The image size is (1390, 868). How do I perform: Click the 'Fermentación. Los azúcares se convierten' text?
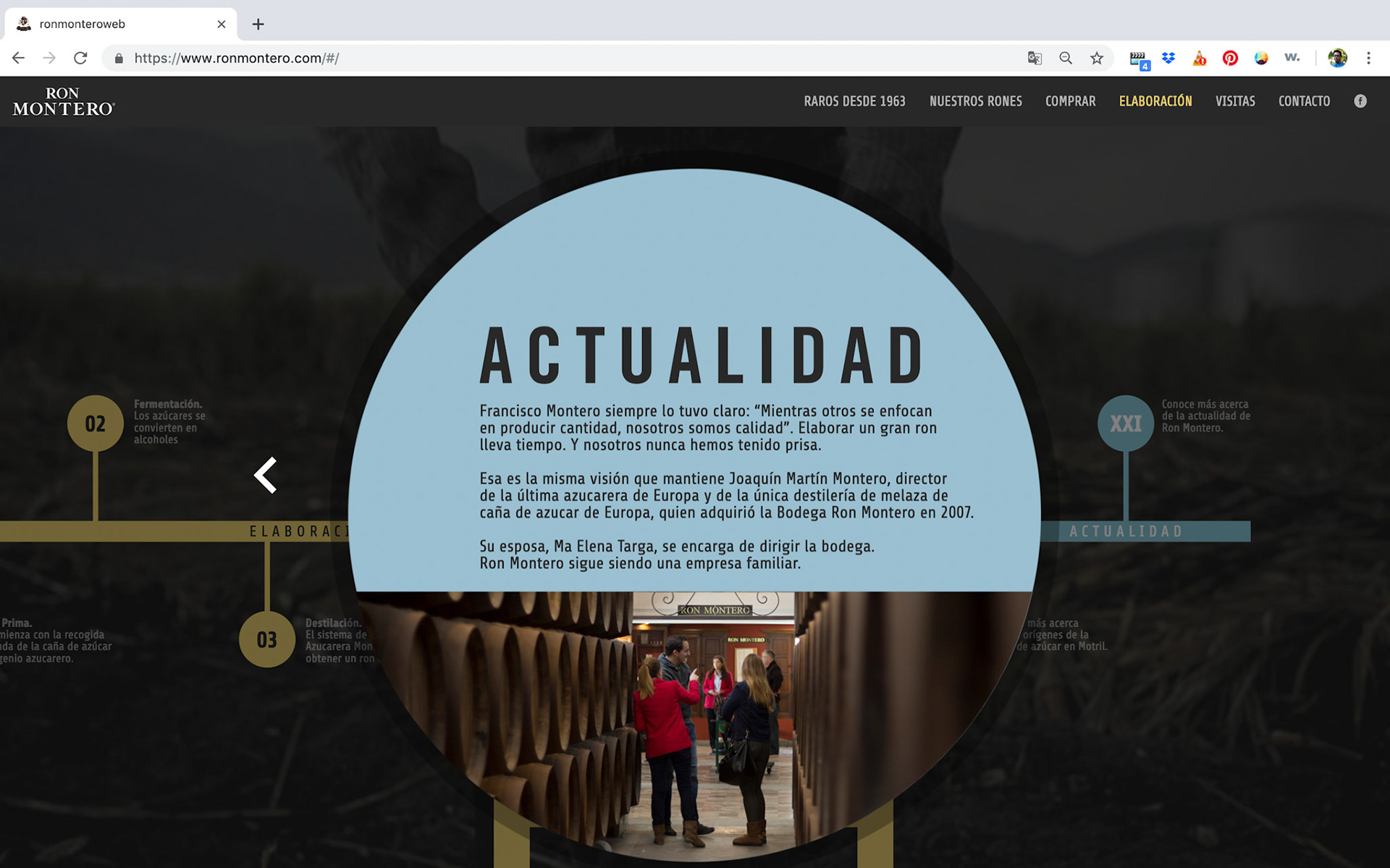coord(169,421)
